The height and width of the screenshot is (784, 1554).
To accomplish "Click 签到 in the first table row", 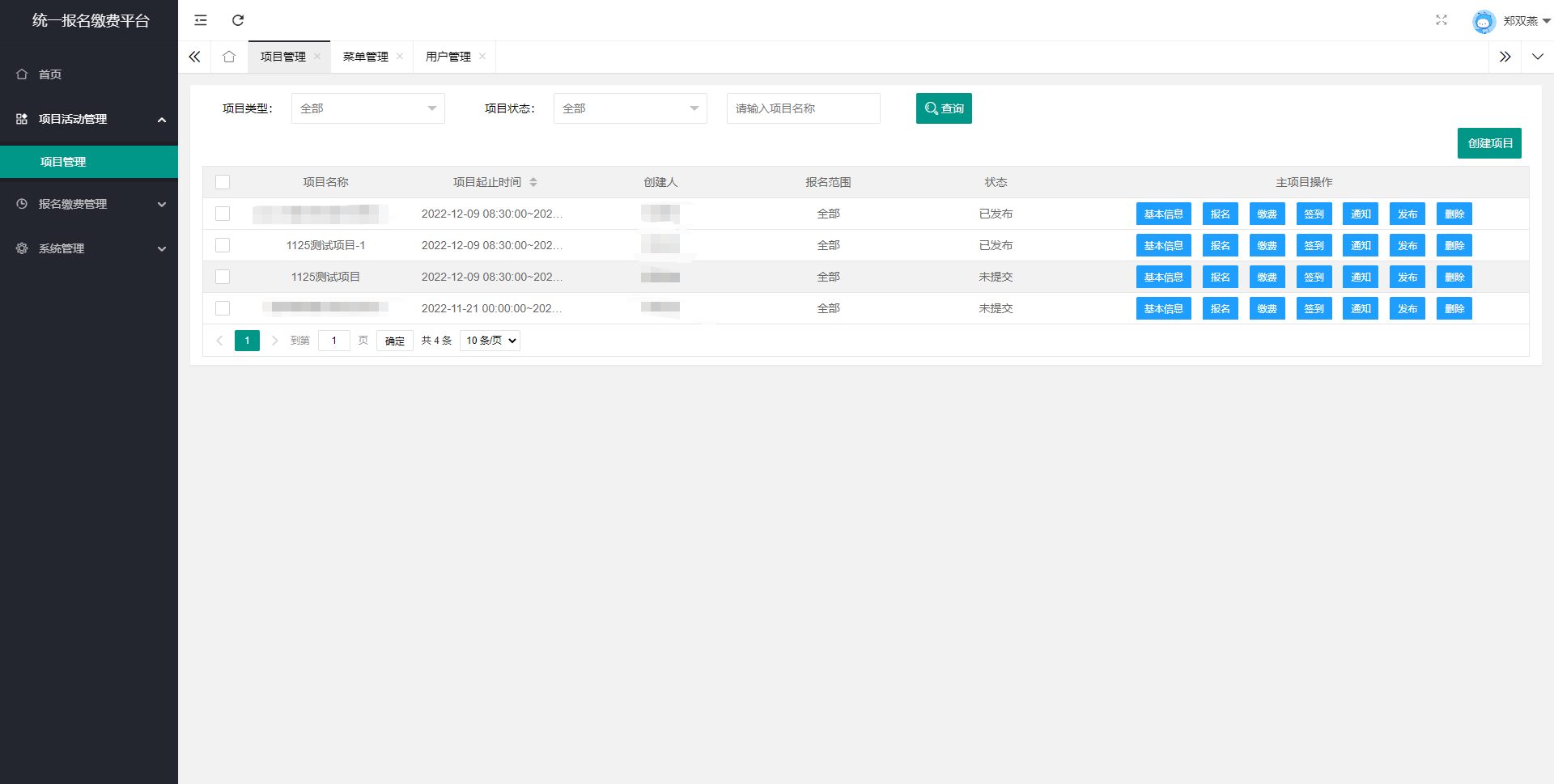I will coord(1314,214).
